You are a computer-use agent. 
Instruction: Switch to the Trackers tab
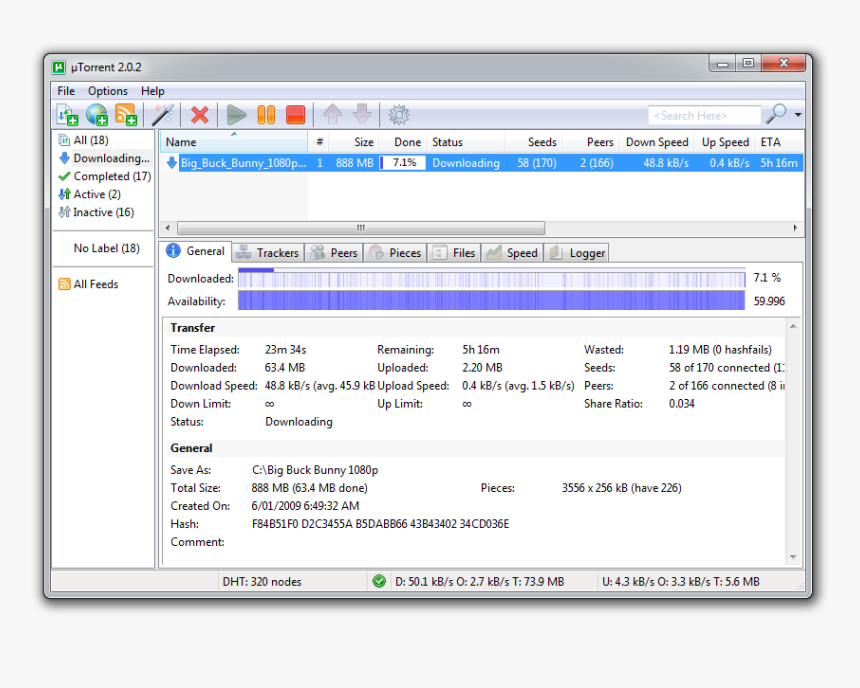pyautogui.click(x=268, y=253)
